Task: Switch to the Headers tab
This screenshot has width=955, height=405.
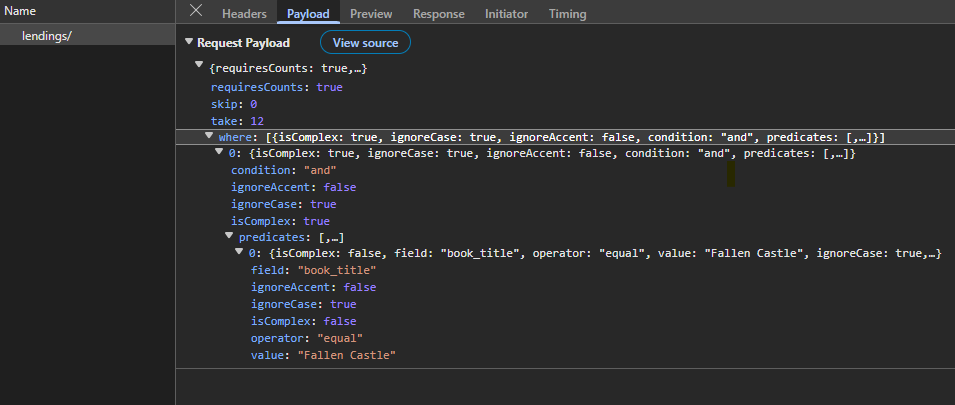Action: (244, 13)
